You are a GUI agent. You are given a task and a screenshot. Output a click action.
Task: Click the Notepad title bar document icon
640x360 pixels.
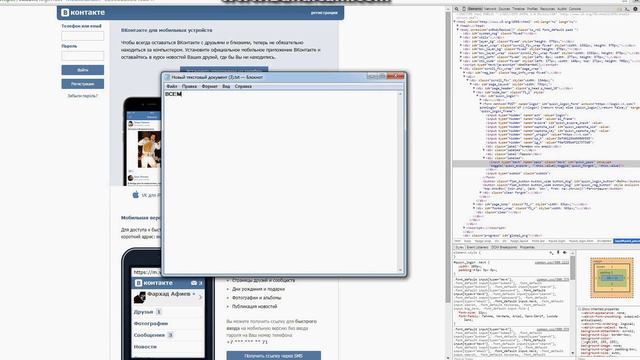[167, 77]
